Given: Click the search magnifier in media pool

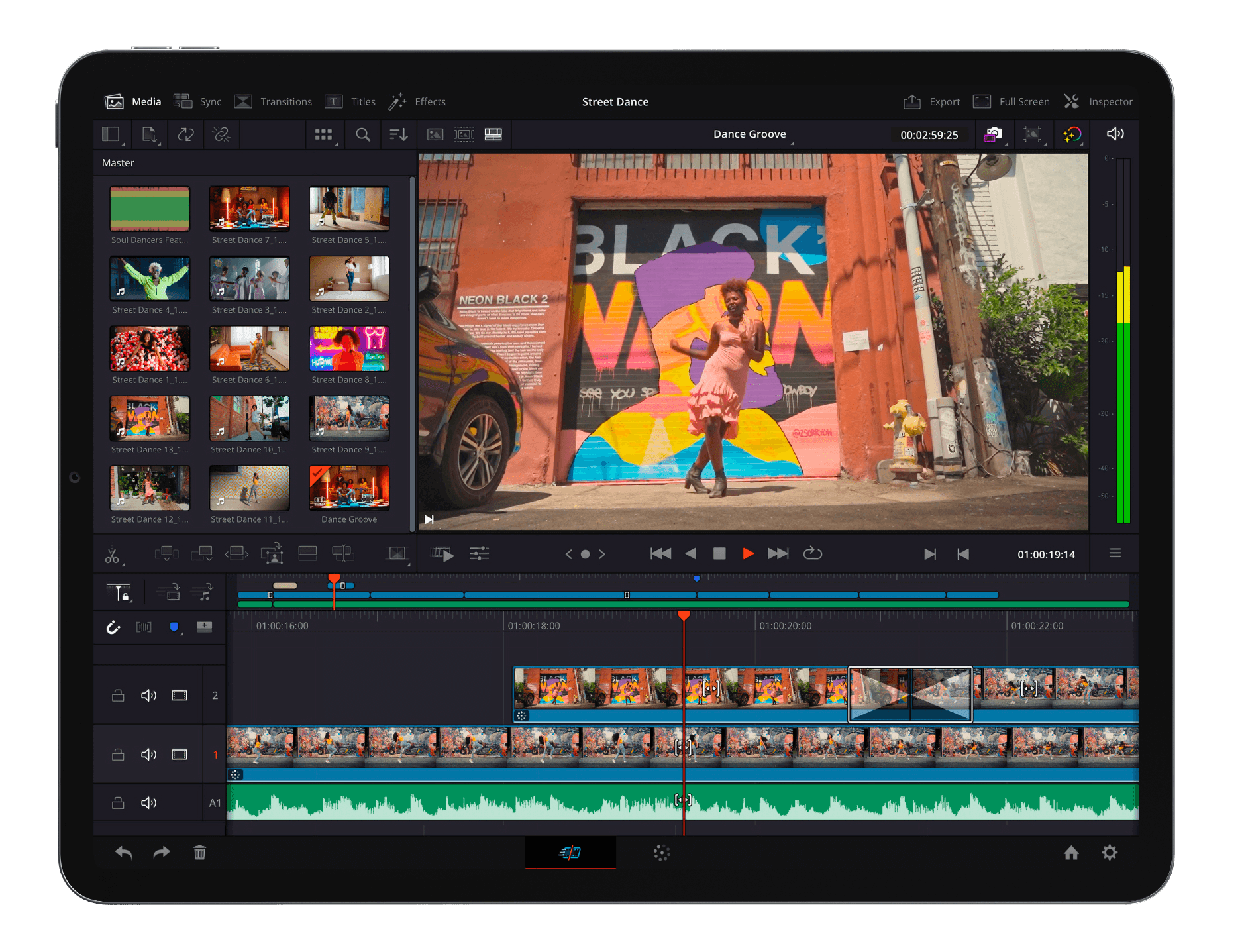Looking at the screenshot, I should (x=362, y=134).
